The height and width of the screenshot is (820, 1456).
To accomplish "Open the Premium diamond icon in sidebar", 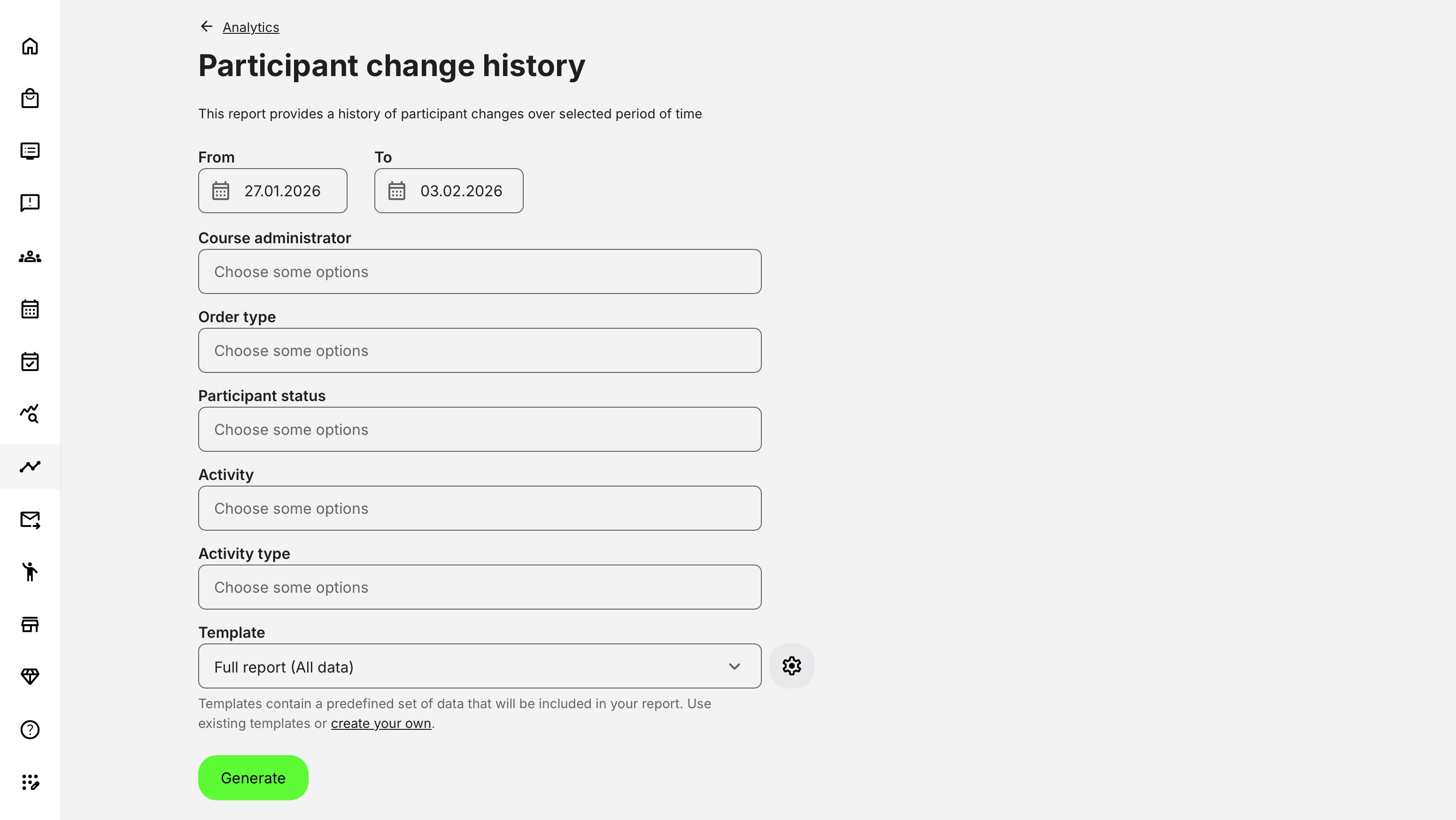I will click(30, 676).
